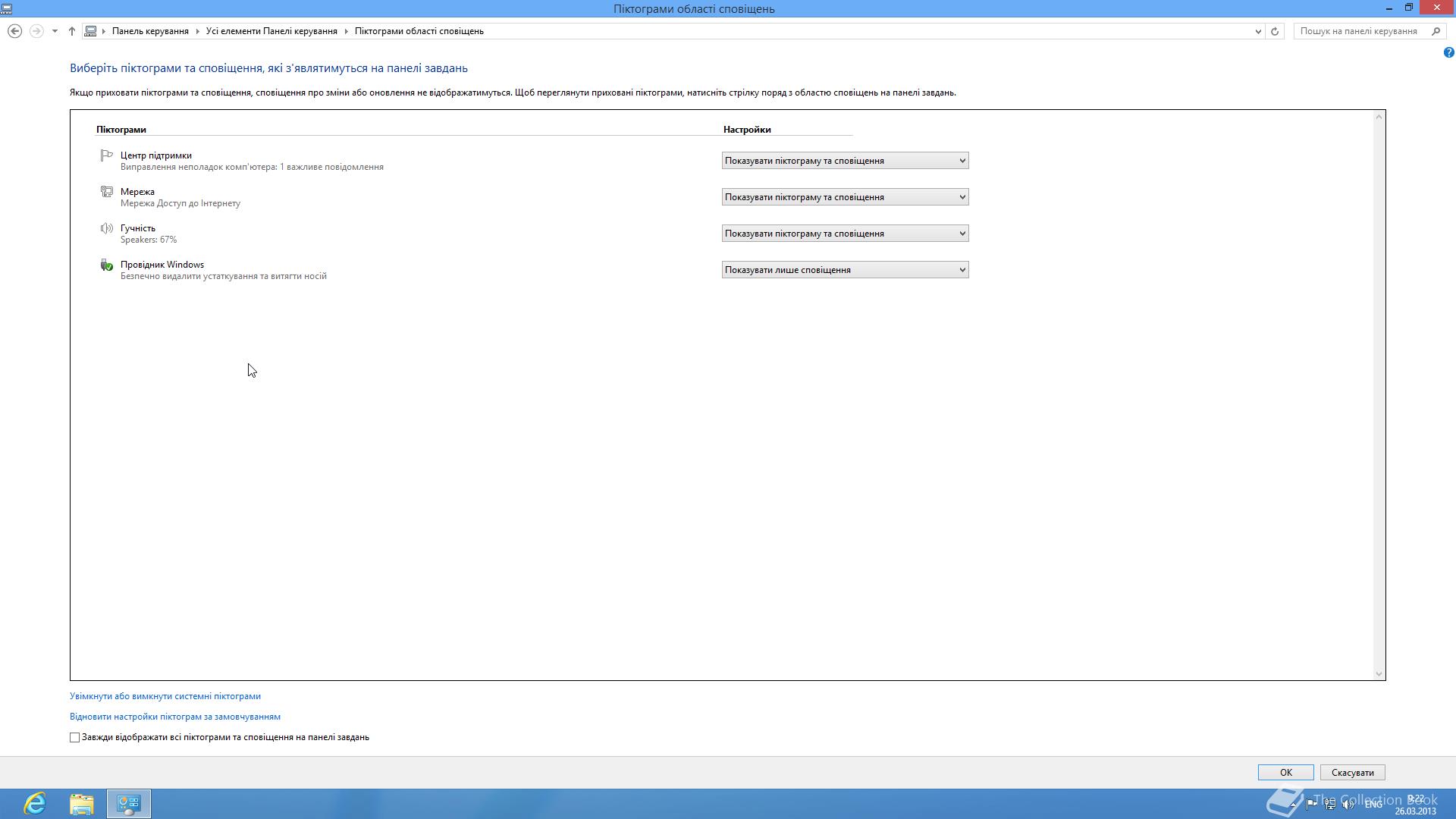Click the up-one-level arrow
Image resolution: width=1456 pixels, height=819 pixels.
(72, 31)
